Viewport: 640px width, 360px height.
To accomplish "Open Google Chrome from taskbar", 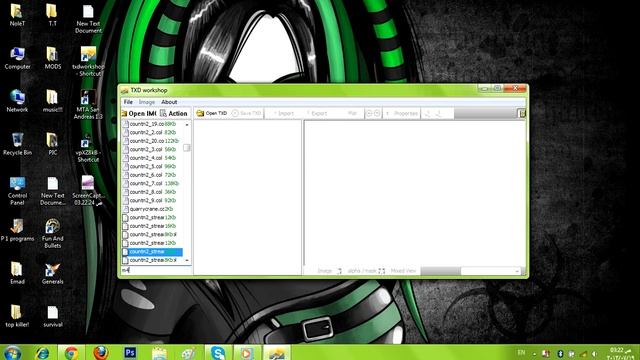I will click(71, 353).
